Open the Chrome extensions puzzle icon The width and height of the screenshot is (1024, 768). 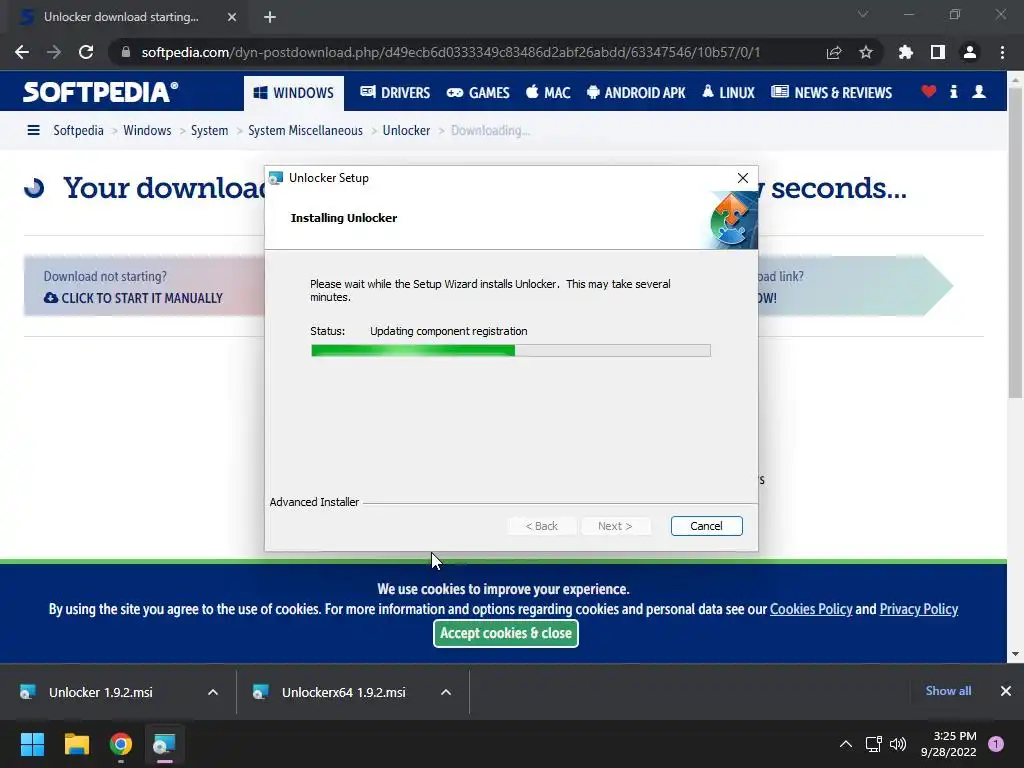905,52
